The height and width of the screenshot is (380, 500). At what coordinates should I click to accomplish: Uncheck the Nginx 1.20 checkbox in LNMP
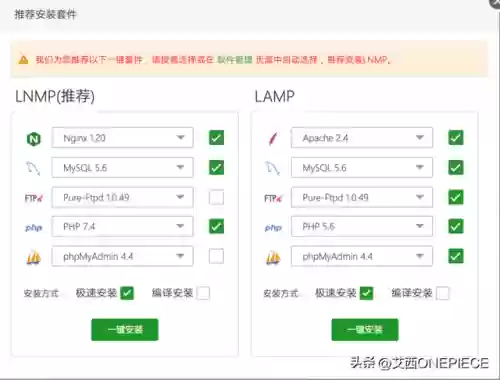tap(216, 138)
